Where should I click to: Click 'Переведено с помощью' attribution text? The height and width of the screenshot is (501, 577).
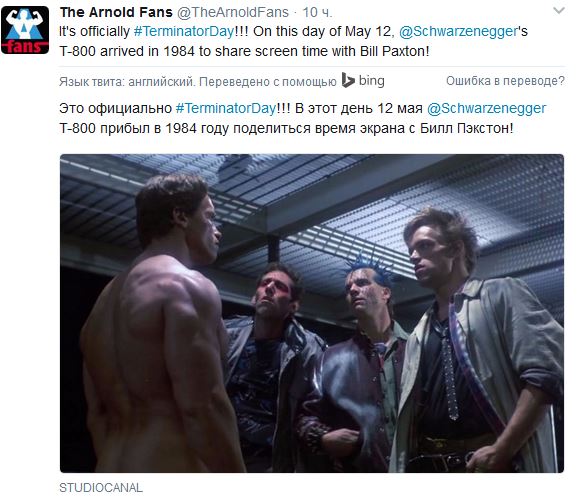click(268, 81)
